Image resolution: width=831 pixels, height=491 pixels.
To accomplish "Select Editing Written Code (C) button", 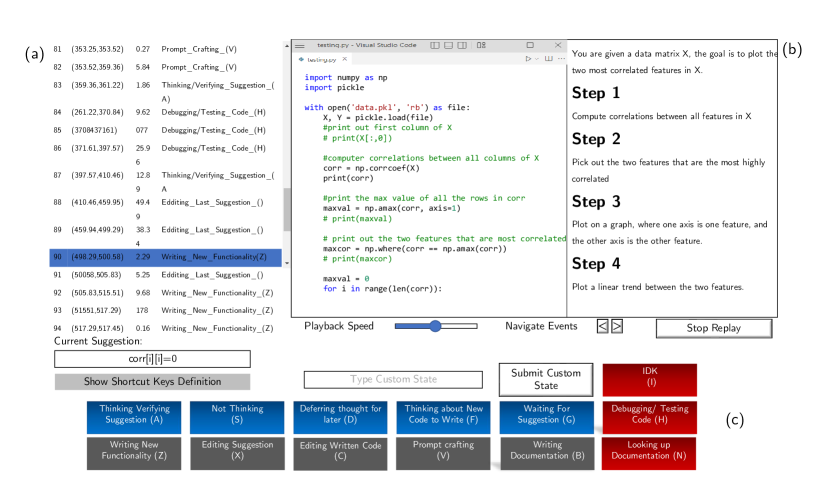I will (x=340, y=454).
